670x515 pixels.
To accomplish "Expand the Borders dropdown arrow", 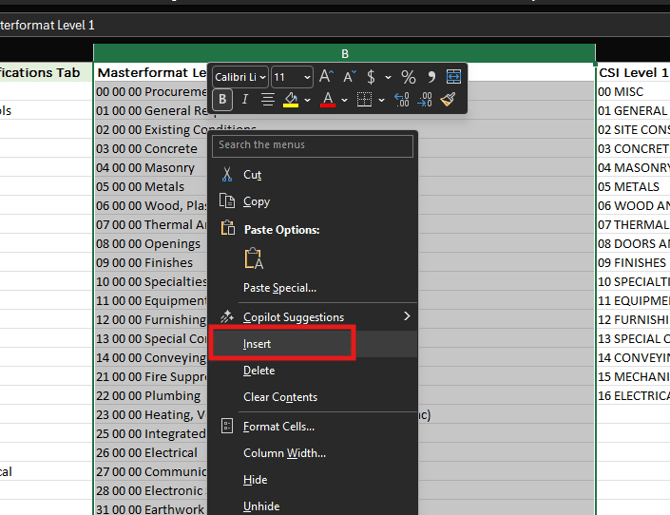I will point(381,100).
